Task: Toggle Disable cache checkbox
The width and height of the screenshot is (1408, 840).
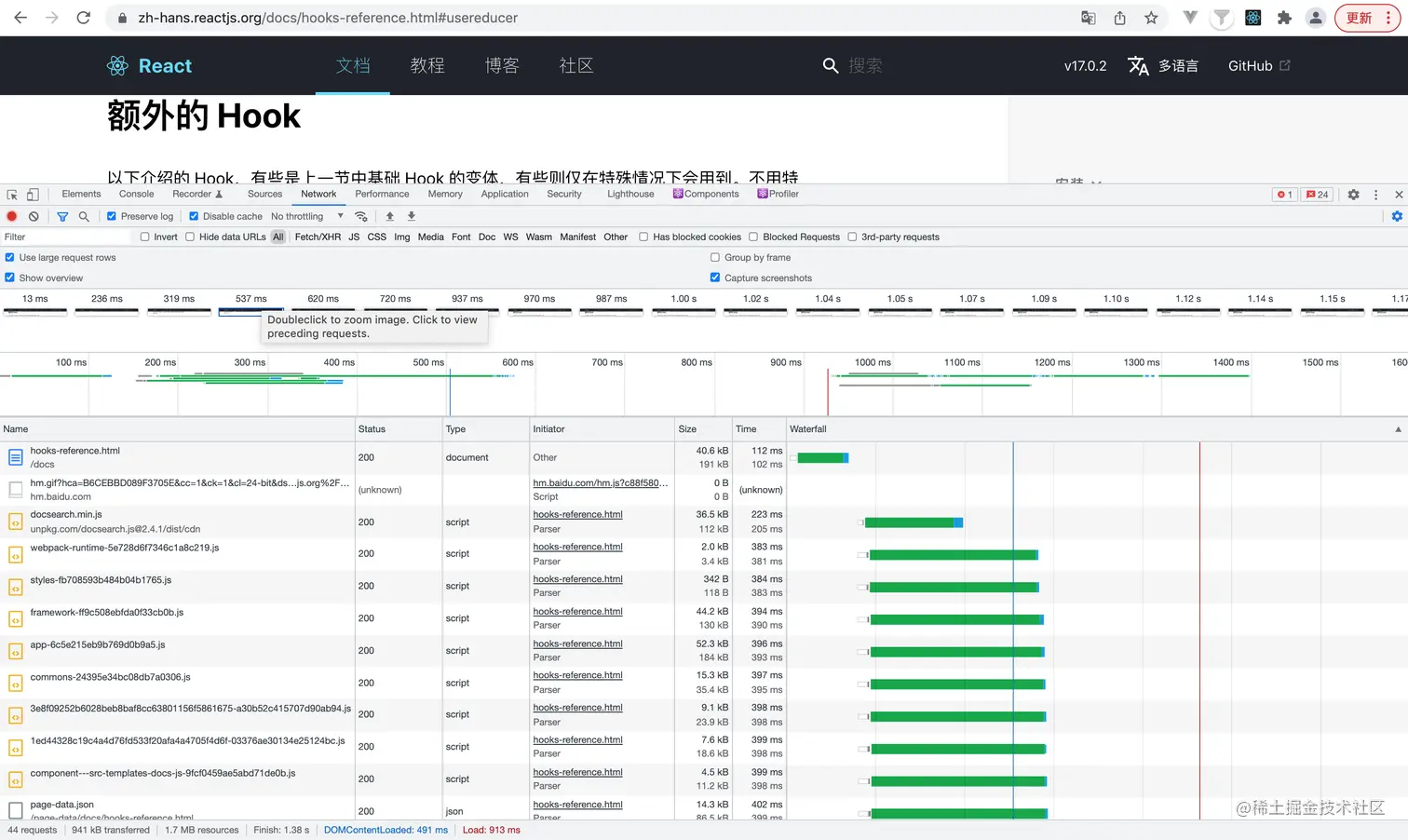Action: coord(194,216)
